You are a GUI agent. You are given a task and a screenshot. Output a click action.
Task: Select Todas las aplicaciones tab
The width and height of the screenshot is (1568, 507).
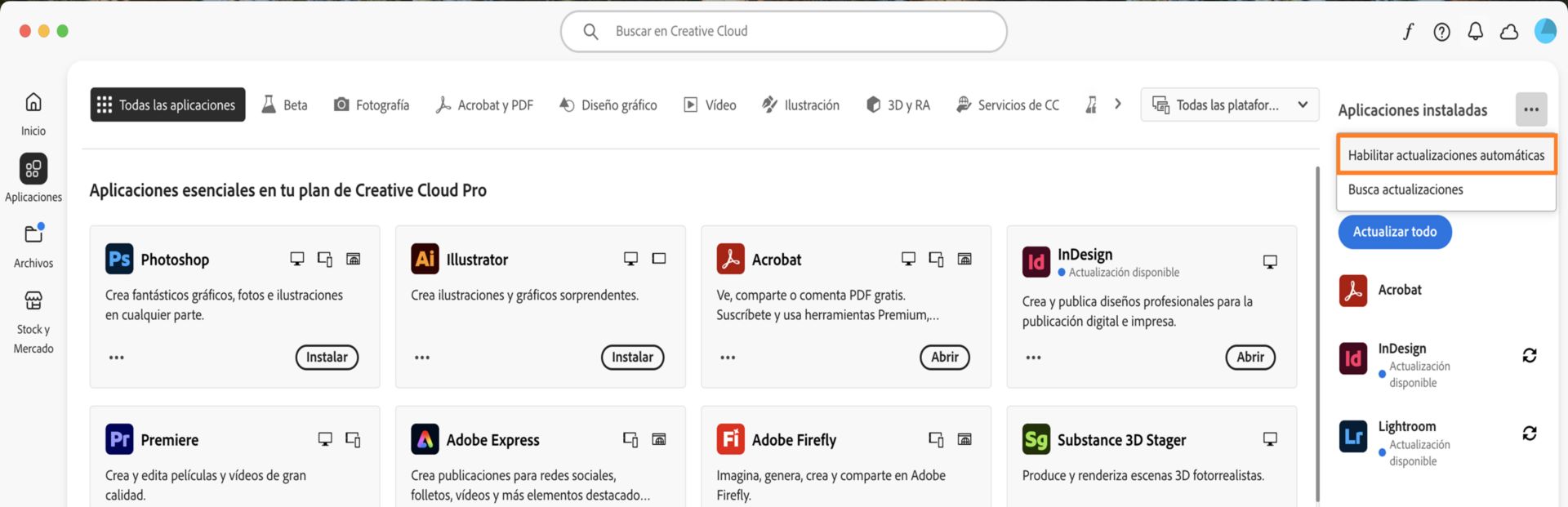[167, 105]
